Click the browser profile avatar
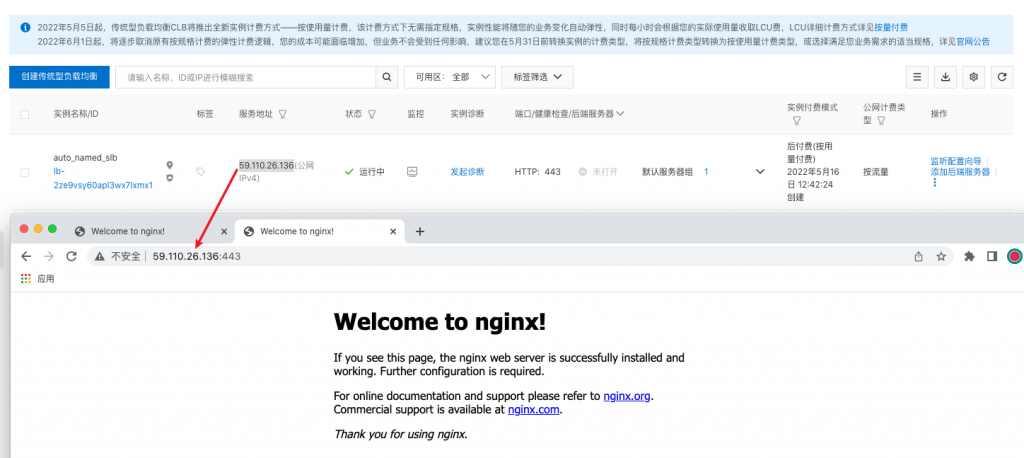1024x458 pixels. point(1014,257)
